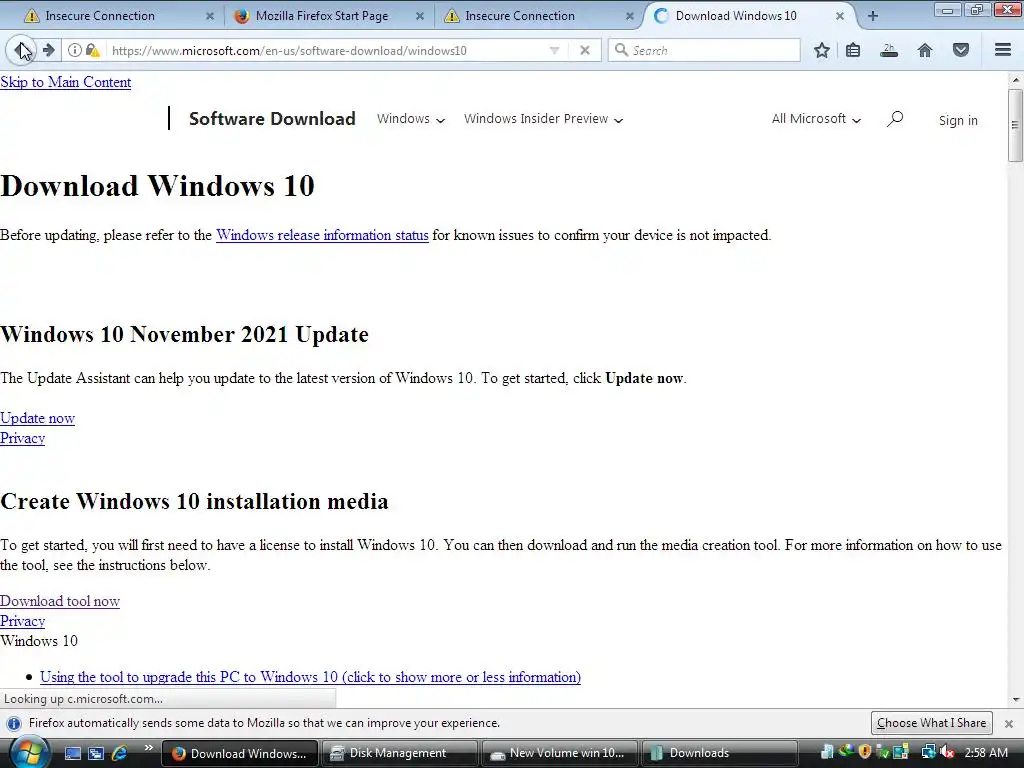Viewport: 1024px width, 768px height.
Task: Bookmark this page with the star icon
Action: tap(822, 50)
